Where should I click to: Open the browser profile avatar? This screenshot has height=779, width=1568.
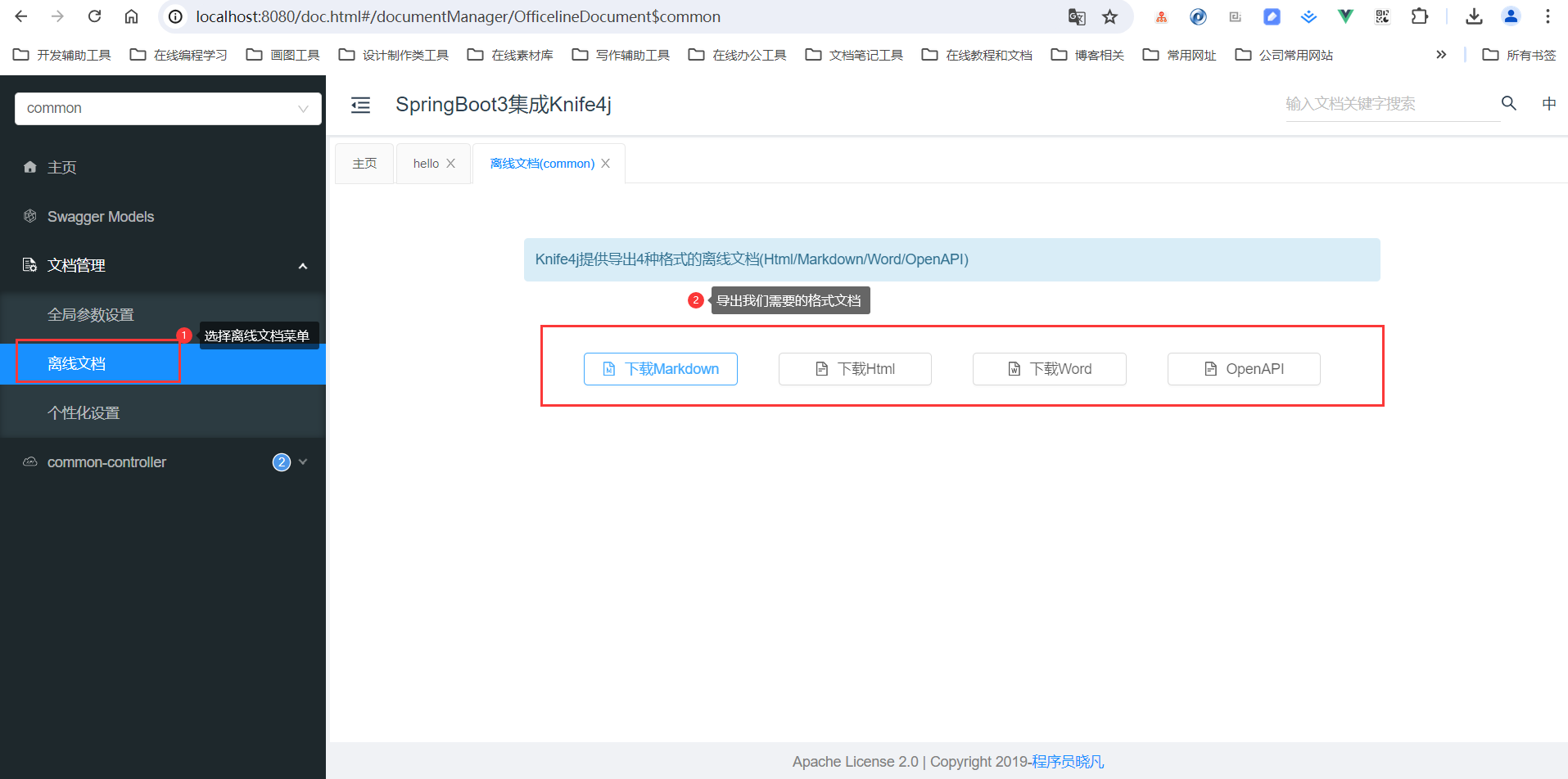click(x=1511, y=16)
